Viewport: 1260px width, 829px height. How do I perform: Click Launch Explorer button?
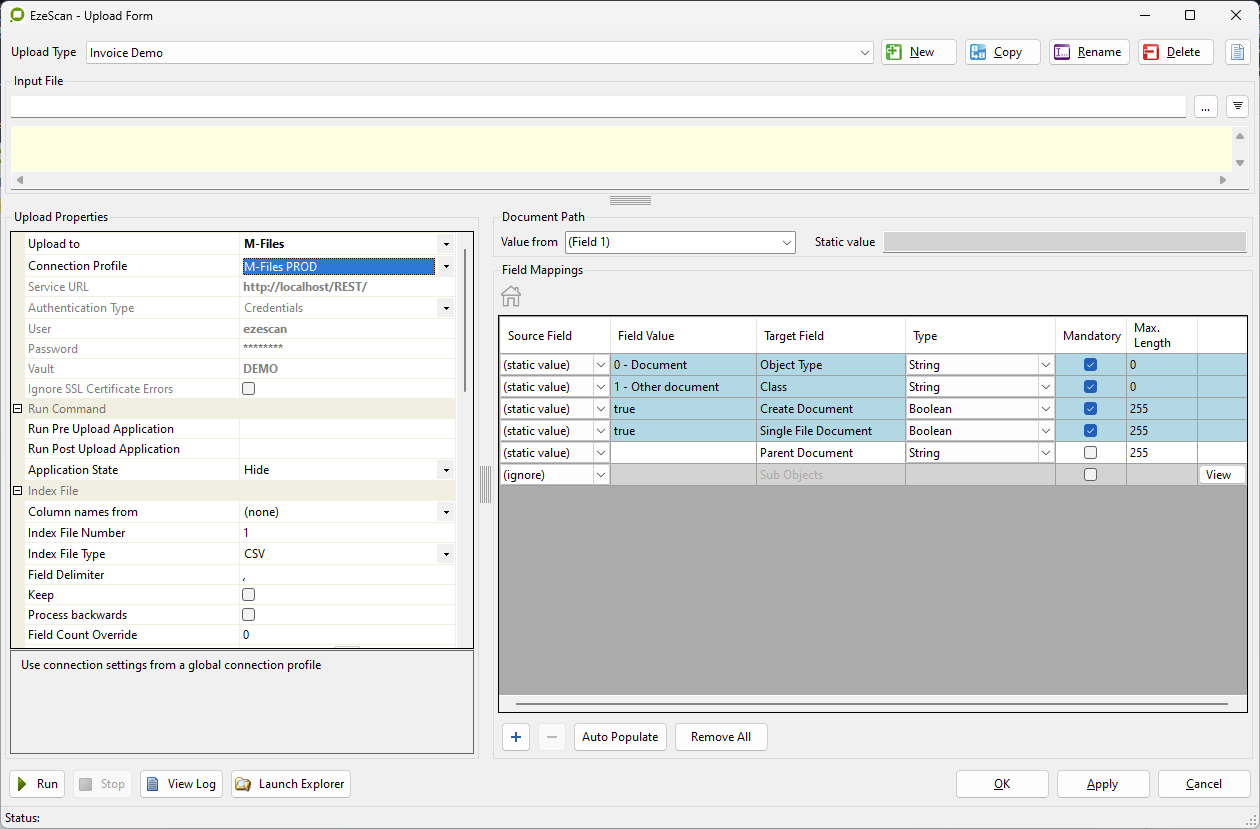pos(291,784)
